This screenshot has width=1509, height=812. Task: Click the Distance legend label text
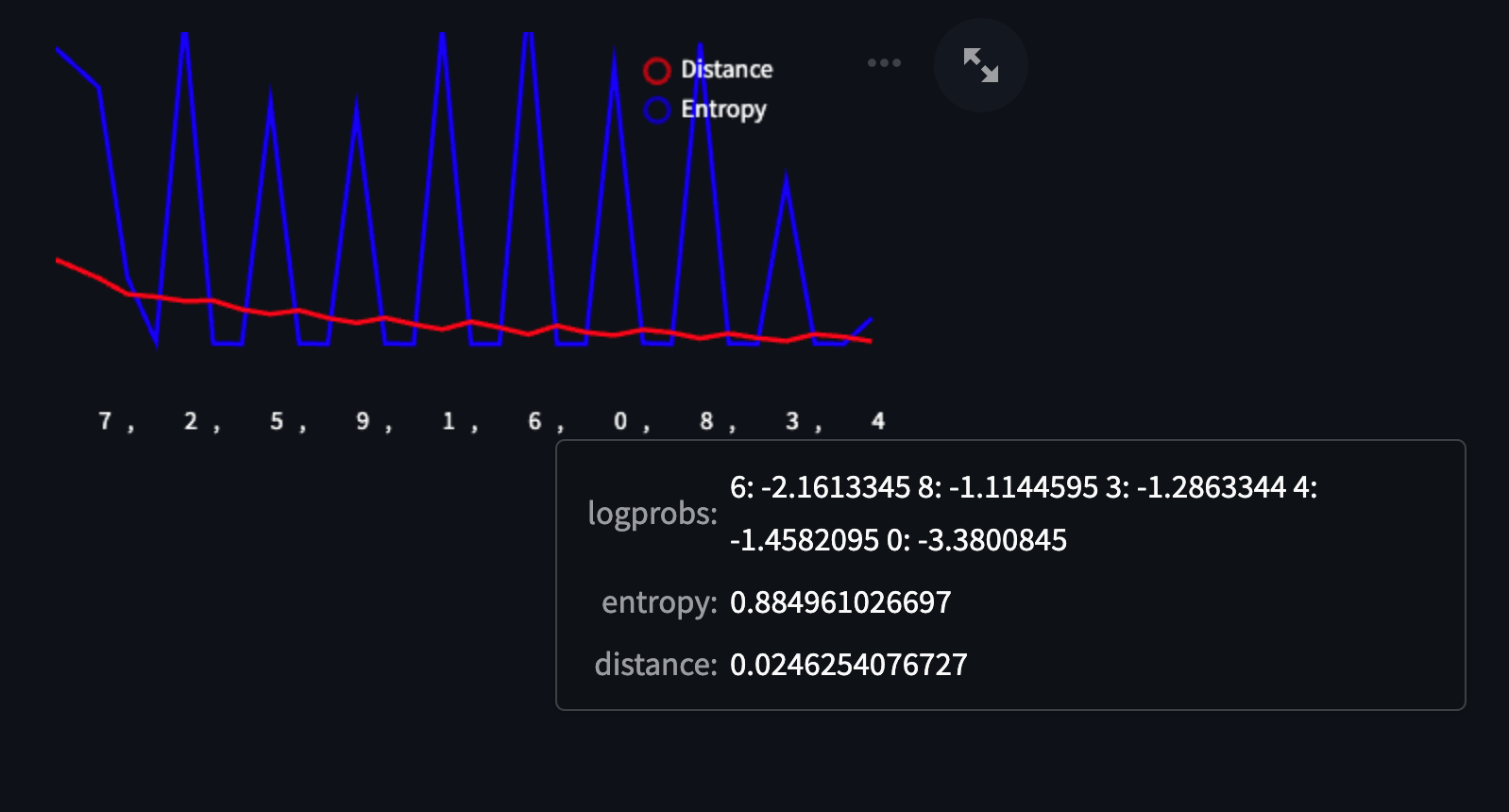click(x=726, y=70)
